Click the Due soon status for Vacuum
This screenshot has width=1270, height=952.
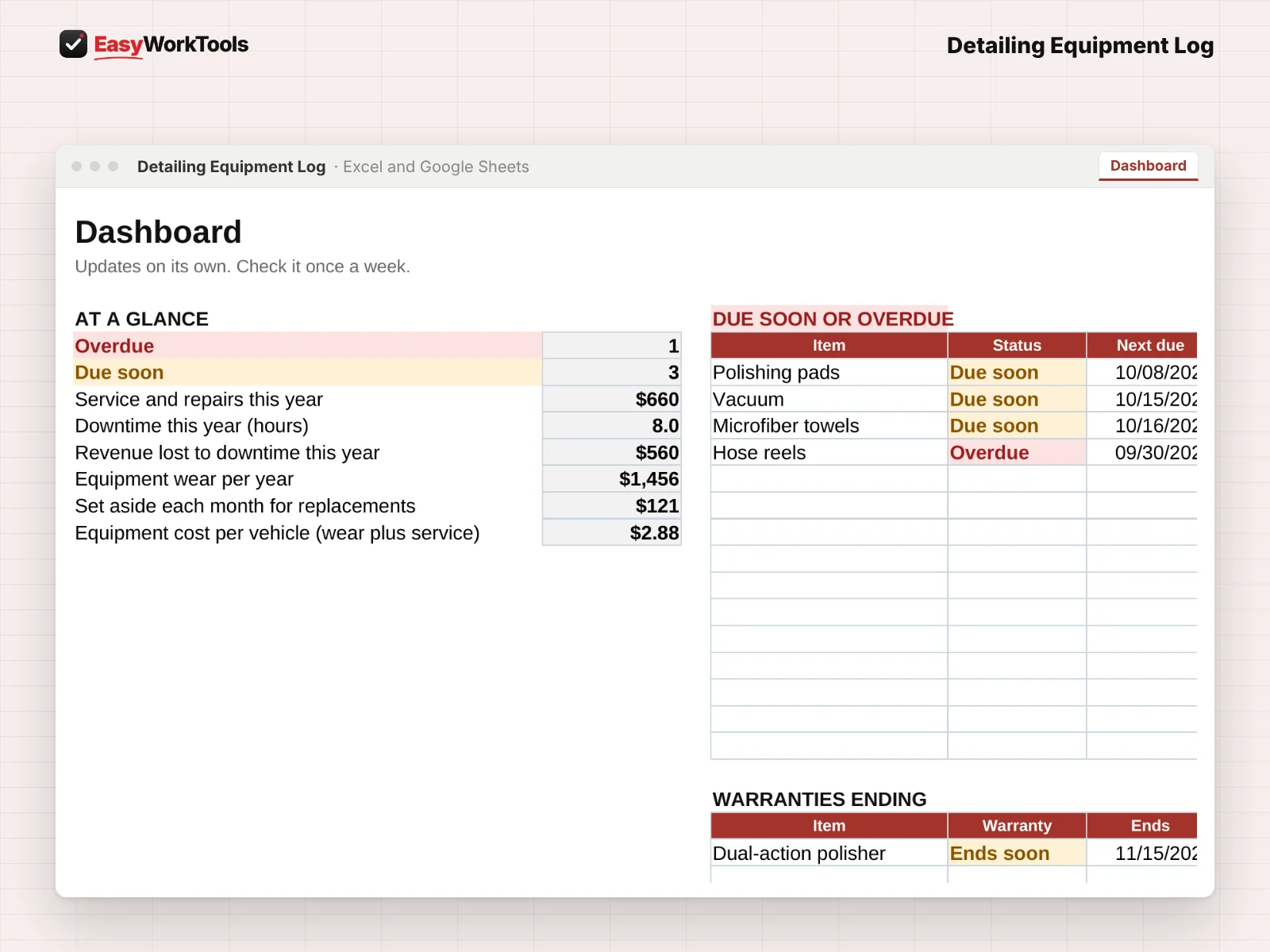click(x=1017, y=399)
